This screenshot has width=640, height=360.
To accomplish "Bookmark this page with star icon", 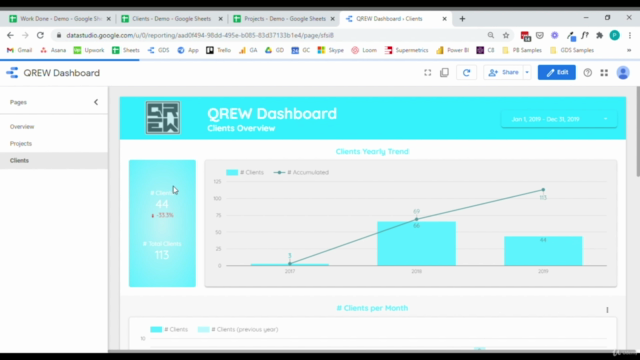I will 506,36.
